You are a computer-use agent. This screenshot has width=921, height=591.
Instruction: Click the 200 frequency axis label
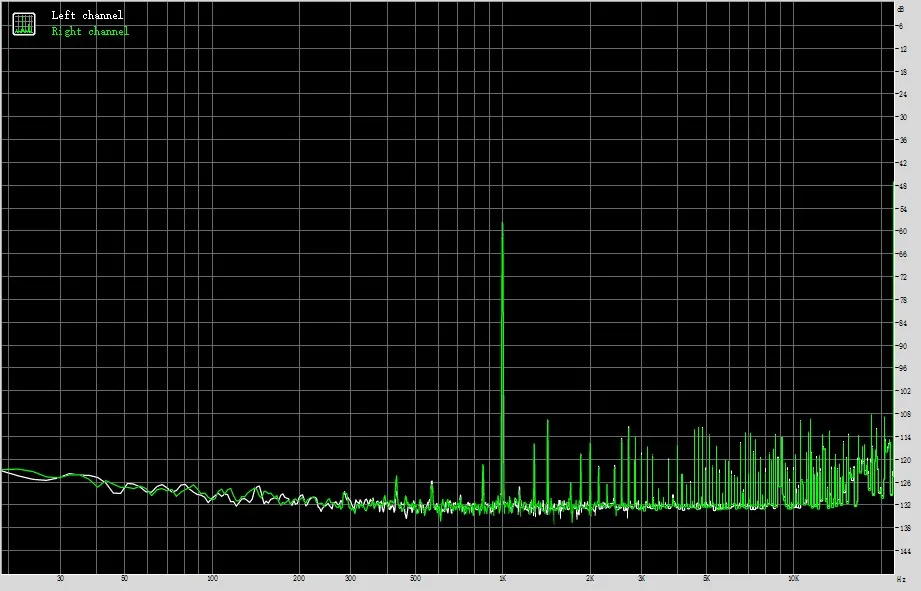click(x=299, y=579)
